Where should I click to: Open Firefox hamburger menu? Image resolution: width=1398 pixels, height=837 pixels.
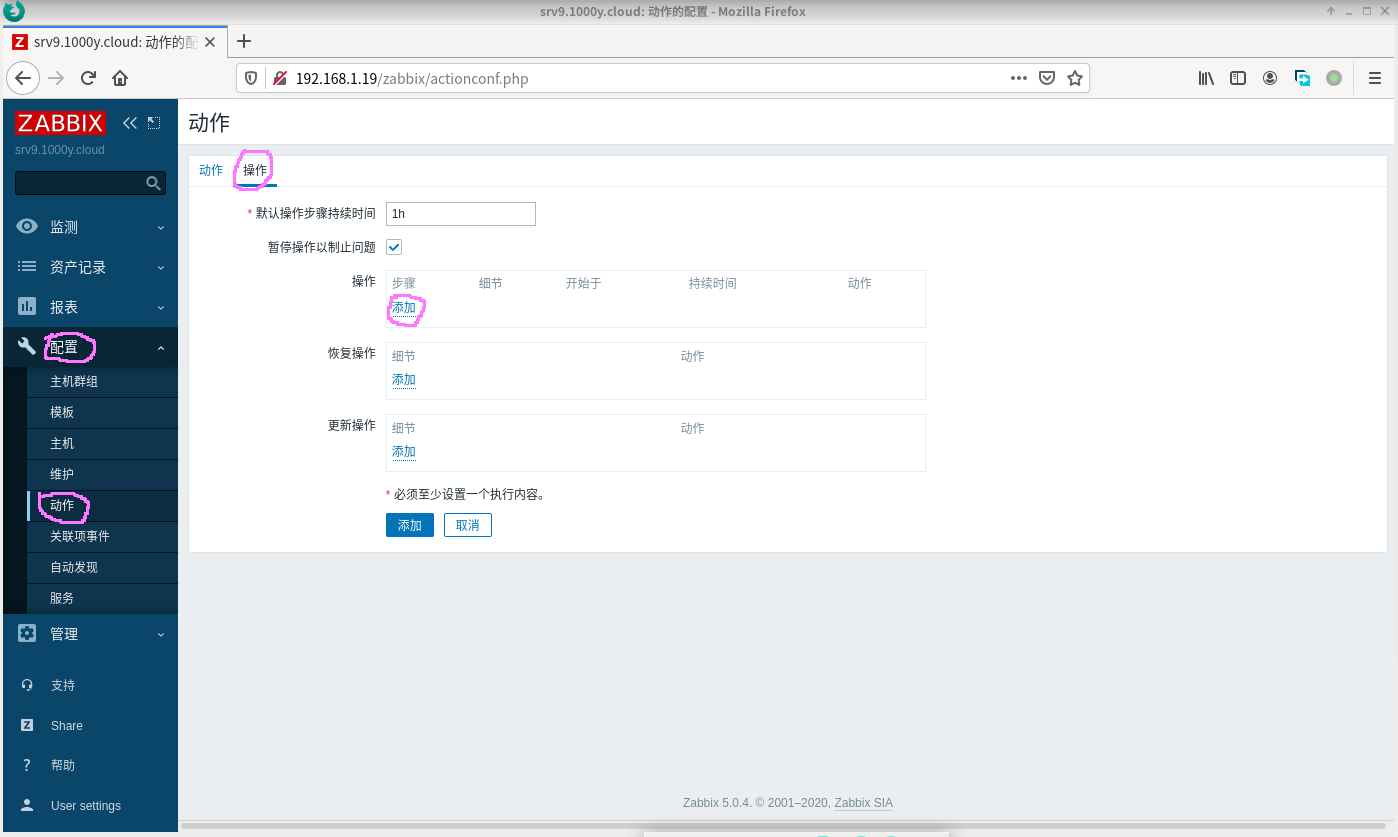[x=1375, y=78]
